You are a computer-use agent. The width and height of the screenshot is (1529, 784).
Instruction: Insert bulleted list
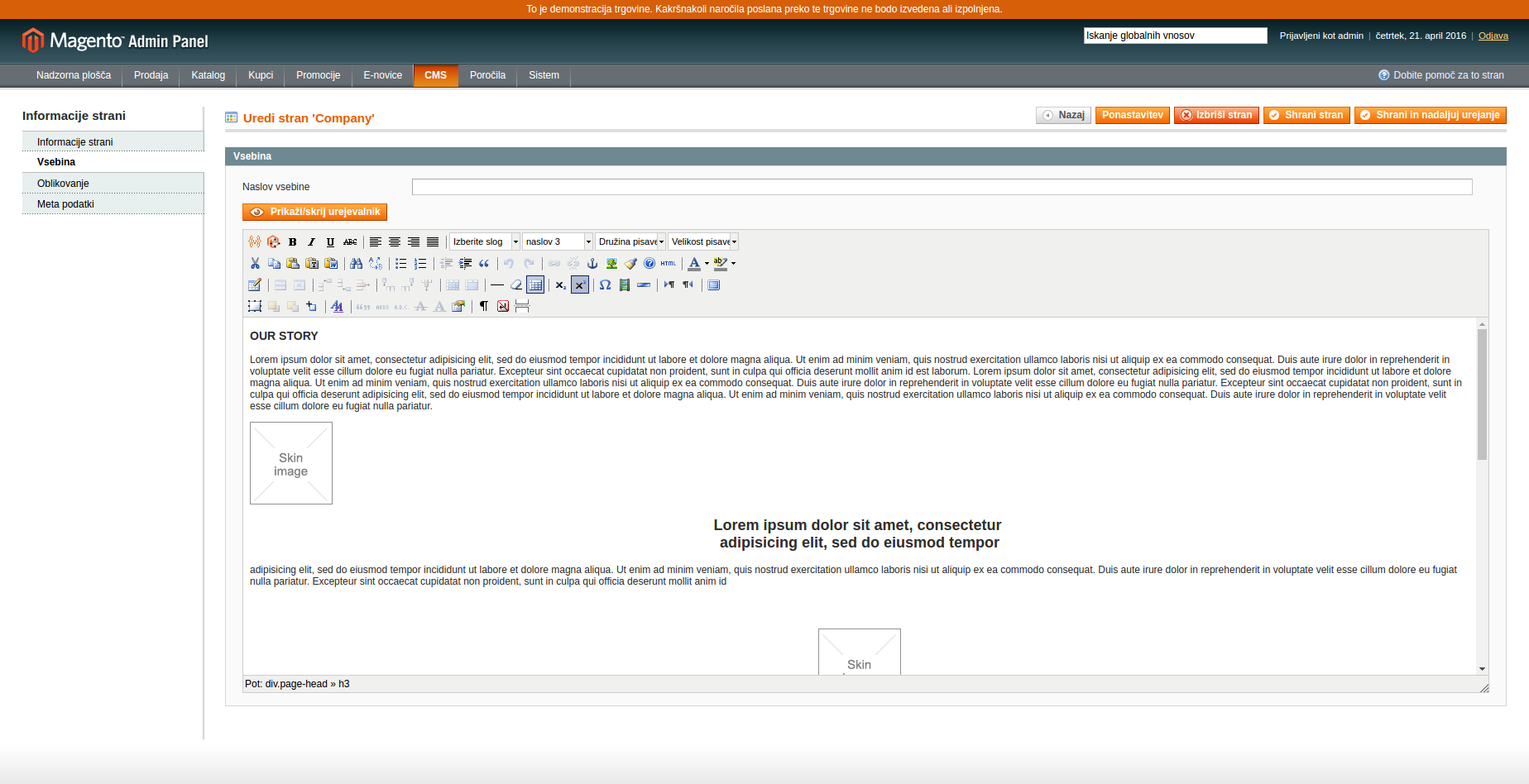click(x=401, y=263)
